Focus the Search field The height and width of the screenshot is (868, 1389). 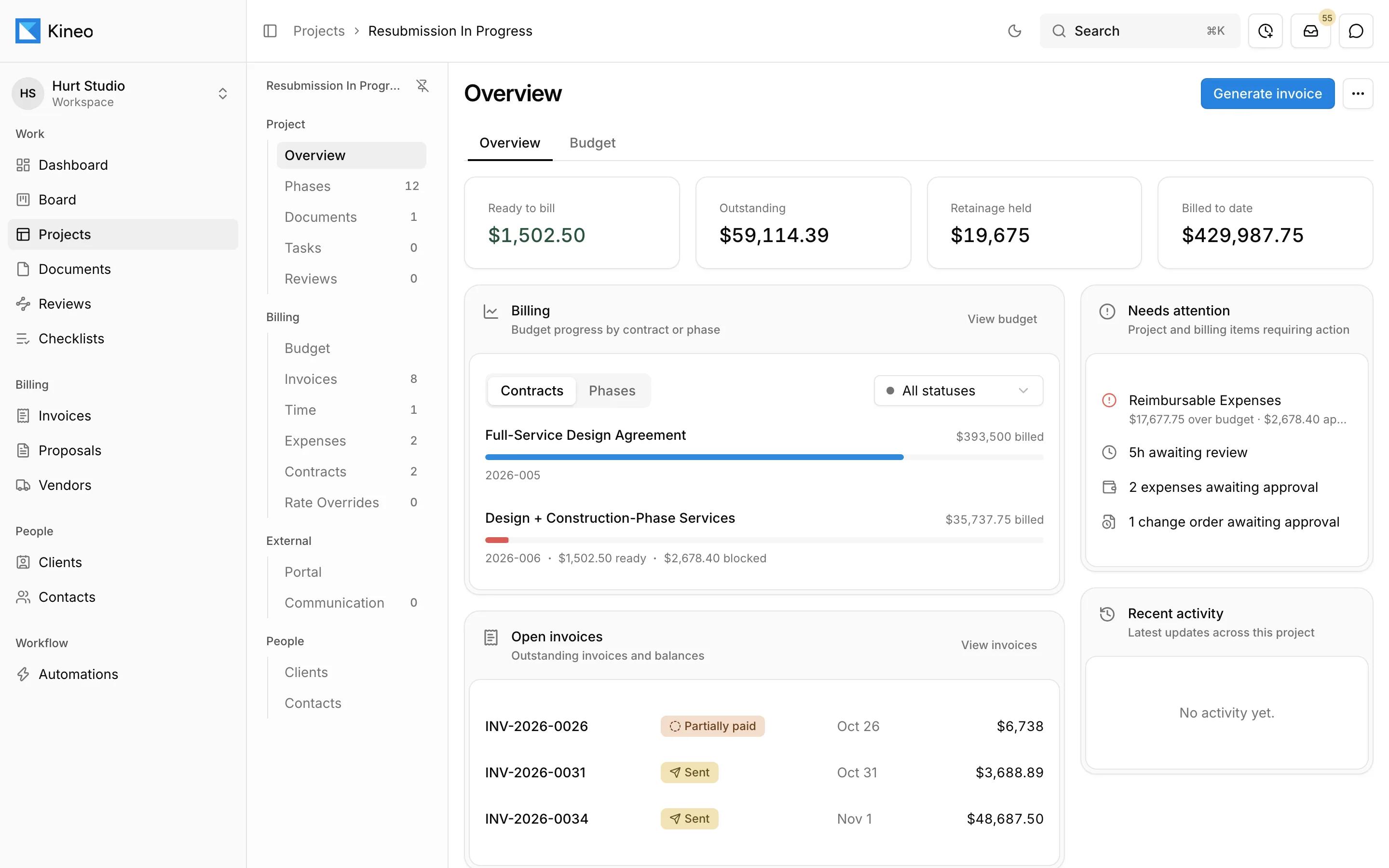1139,31
